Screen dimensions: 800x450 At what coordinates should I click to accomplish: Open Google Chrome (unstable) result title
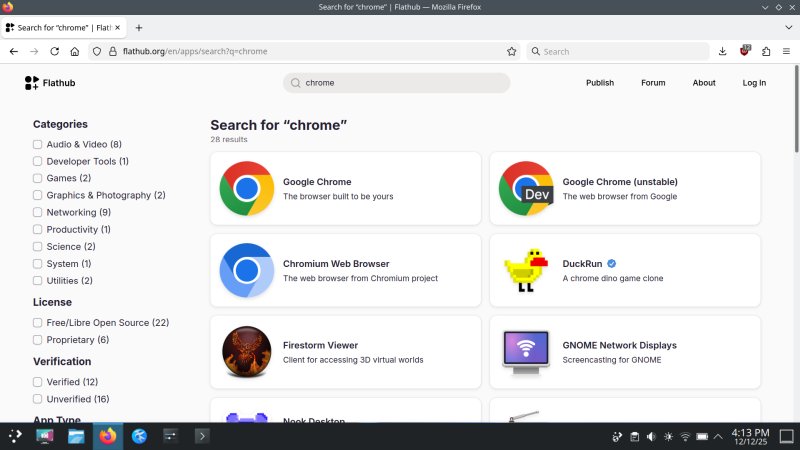pos(620,182)
